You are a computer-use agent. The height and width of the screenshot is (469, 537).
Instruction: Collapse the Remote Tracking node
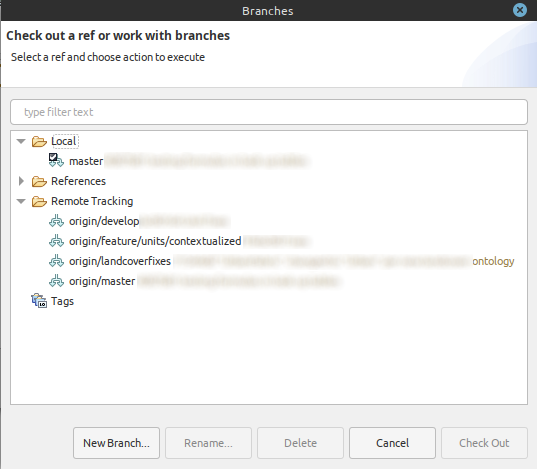[21, 201]
